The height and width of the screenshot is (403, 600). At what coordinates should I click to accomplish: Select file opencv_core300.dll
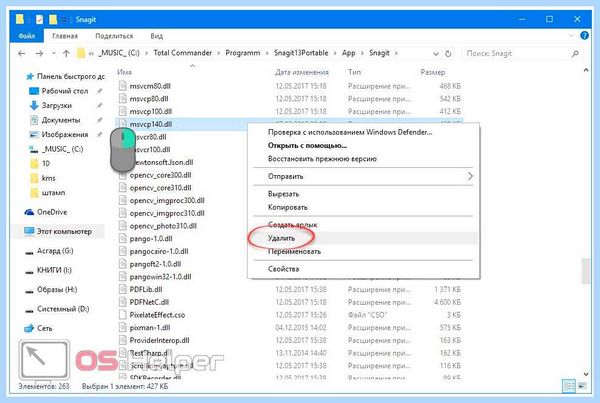(x=160, y=175)
